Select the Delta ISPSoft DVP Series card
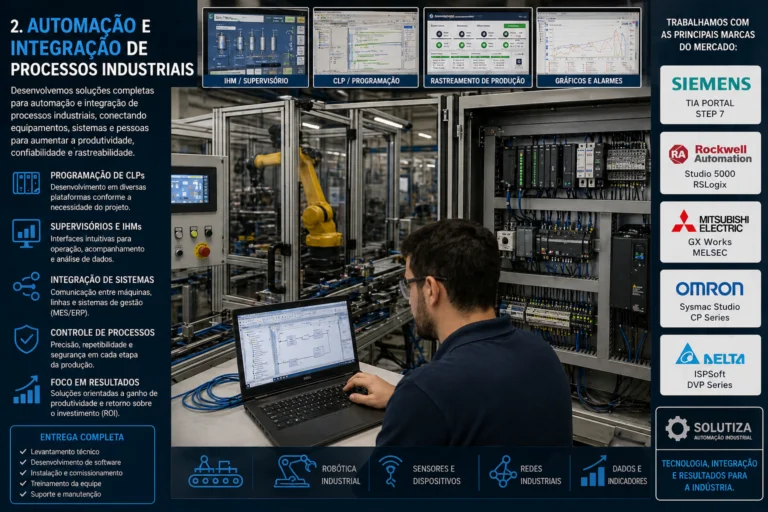The height and width of the screenshot is (512, 768). (710, 365)
